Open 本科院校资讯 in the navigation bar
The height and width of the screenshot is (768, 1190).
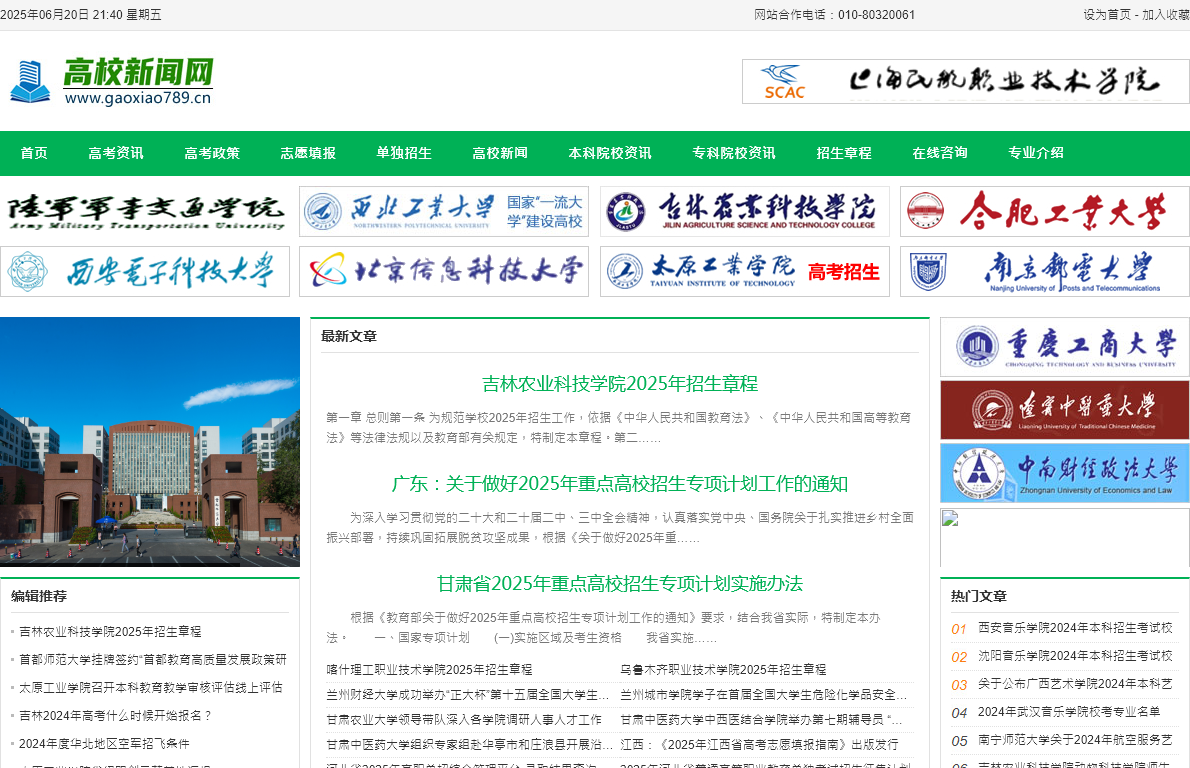[610, 153]
